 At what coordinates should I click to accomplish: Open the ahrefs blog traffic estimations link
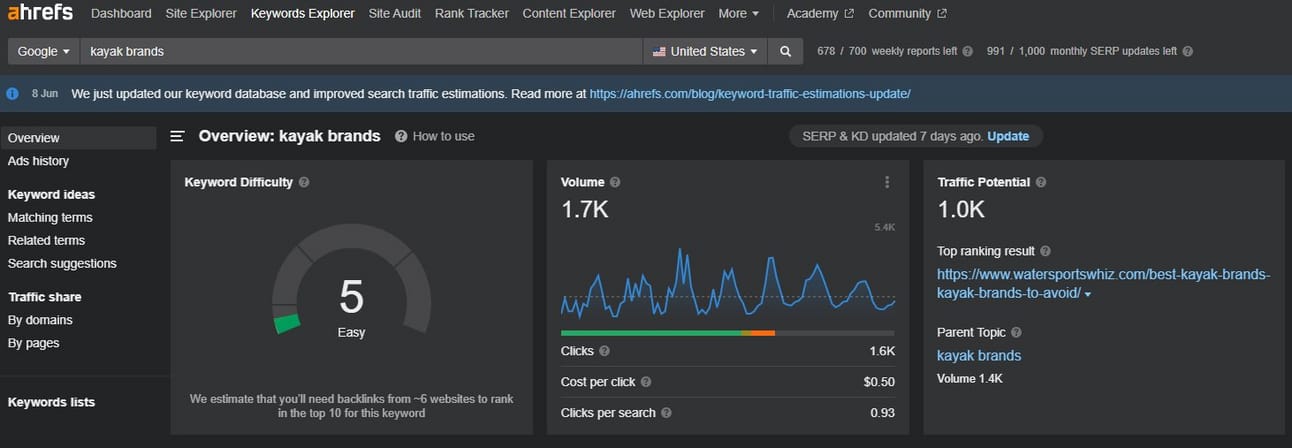point(750,93)
